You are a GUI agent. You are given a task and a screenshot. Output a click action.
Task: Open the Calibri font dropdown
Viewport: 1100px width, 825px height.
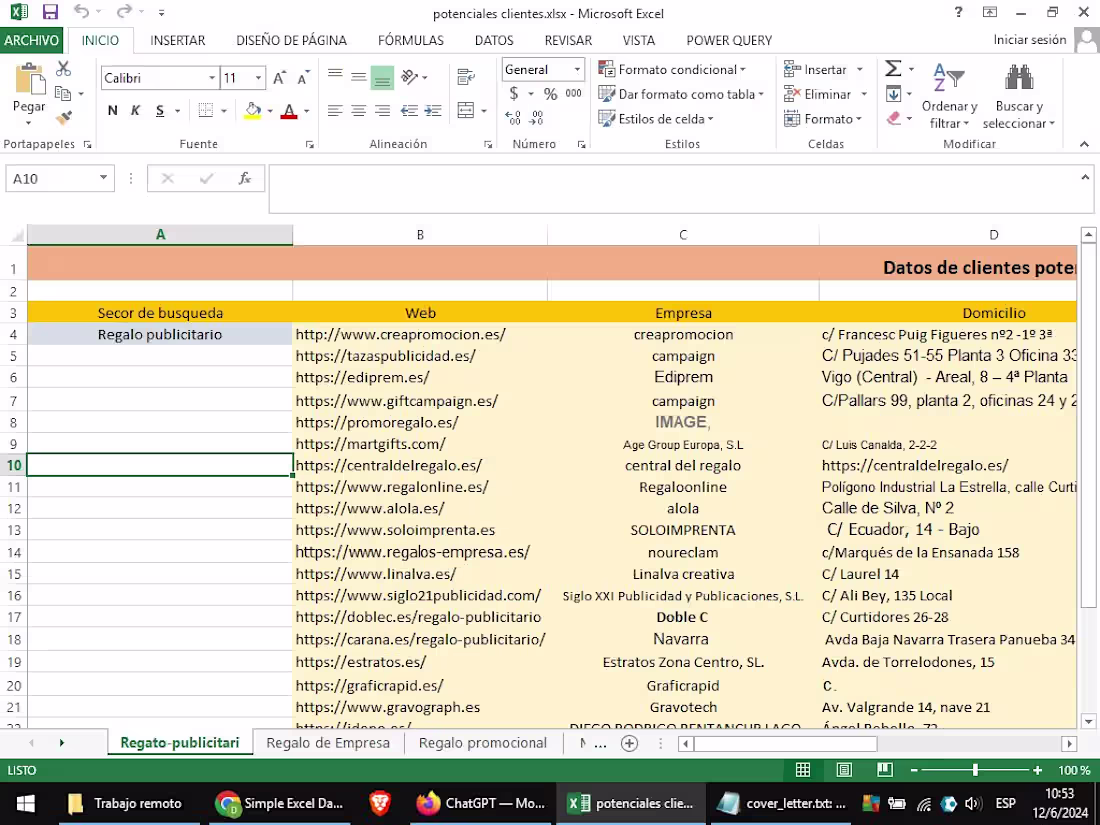pos(212,77)
